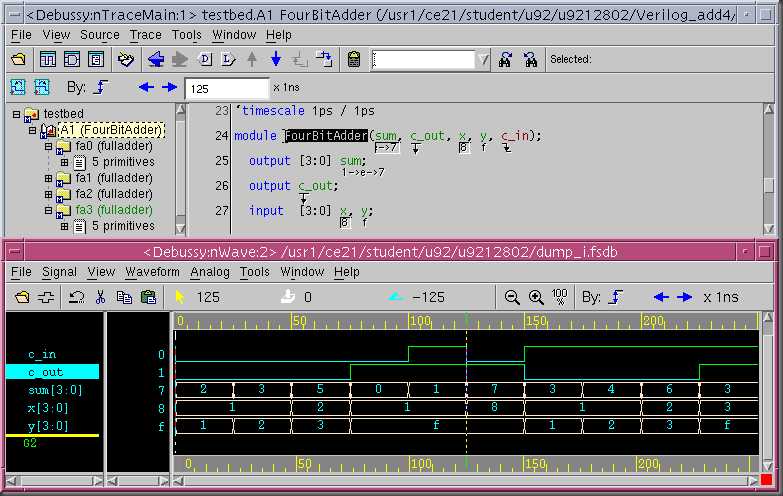The image size is (783, 496).
Task: Collapse the fa0 (fulladder) node
Action: [x=48, y=146]
